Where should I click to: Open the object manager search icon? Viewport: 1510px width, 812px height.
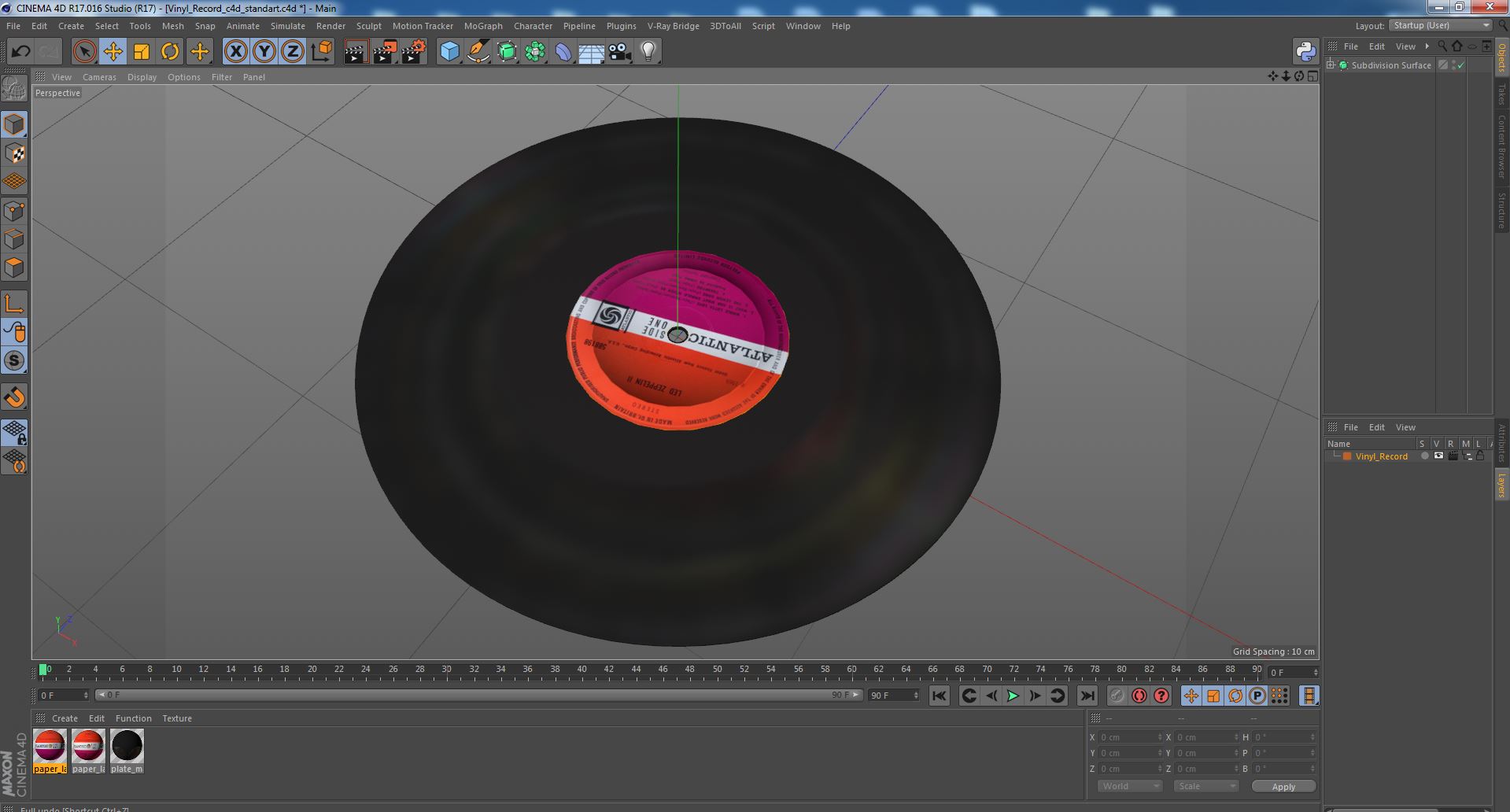point(1442,46)
